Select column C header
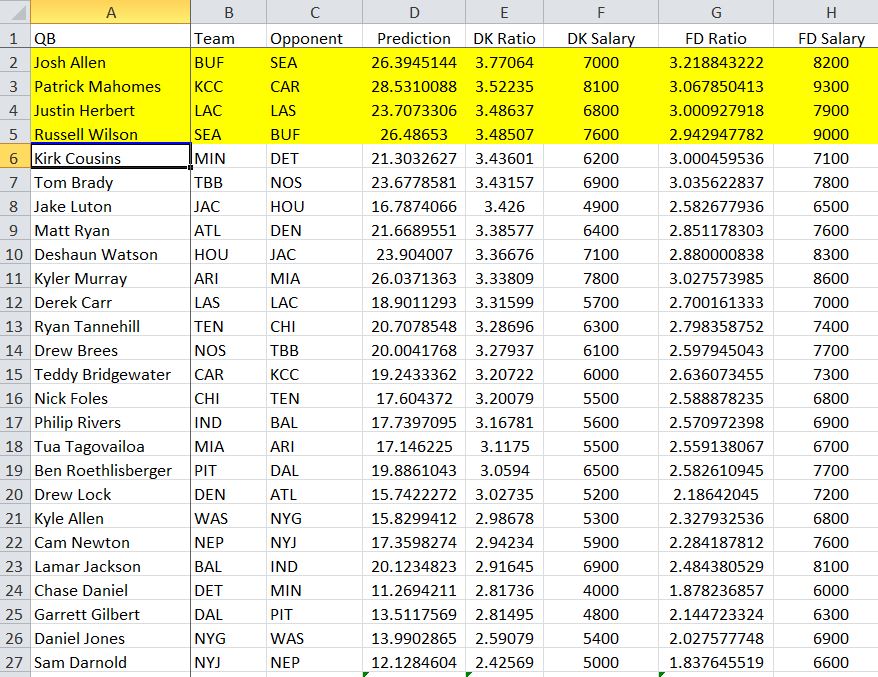This screenshot has height=677, width=878. pos(315,12)
